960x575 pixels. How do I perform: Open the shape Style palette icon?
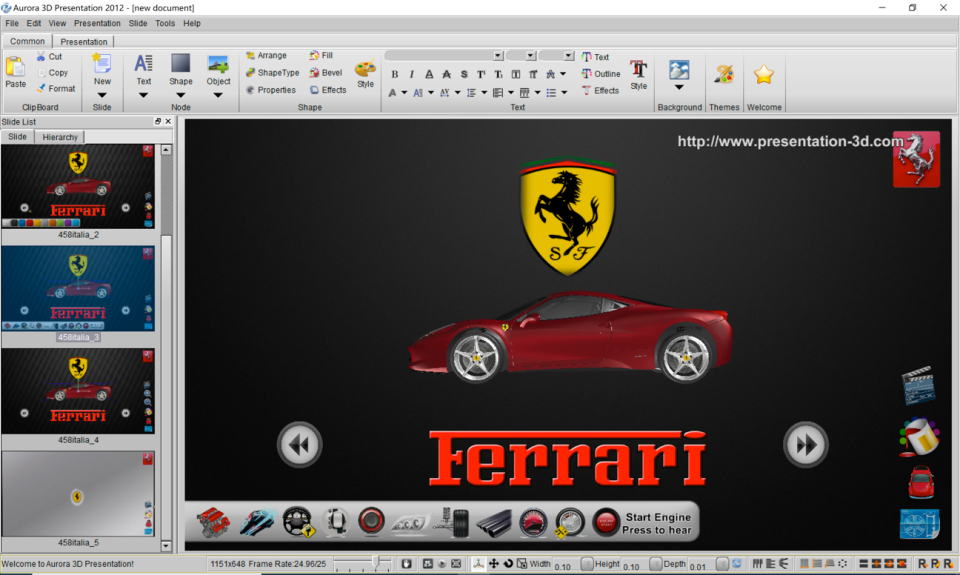(x=366, y=69)
